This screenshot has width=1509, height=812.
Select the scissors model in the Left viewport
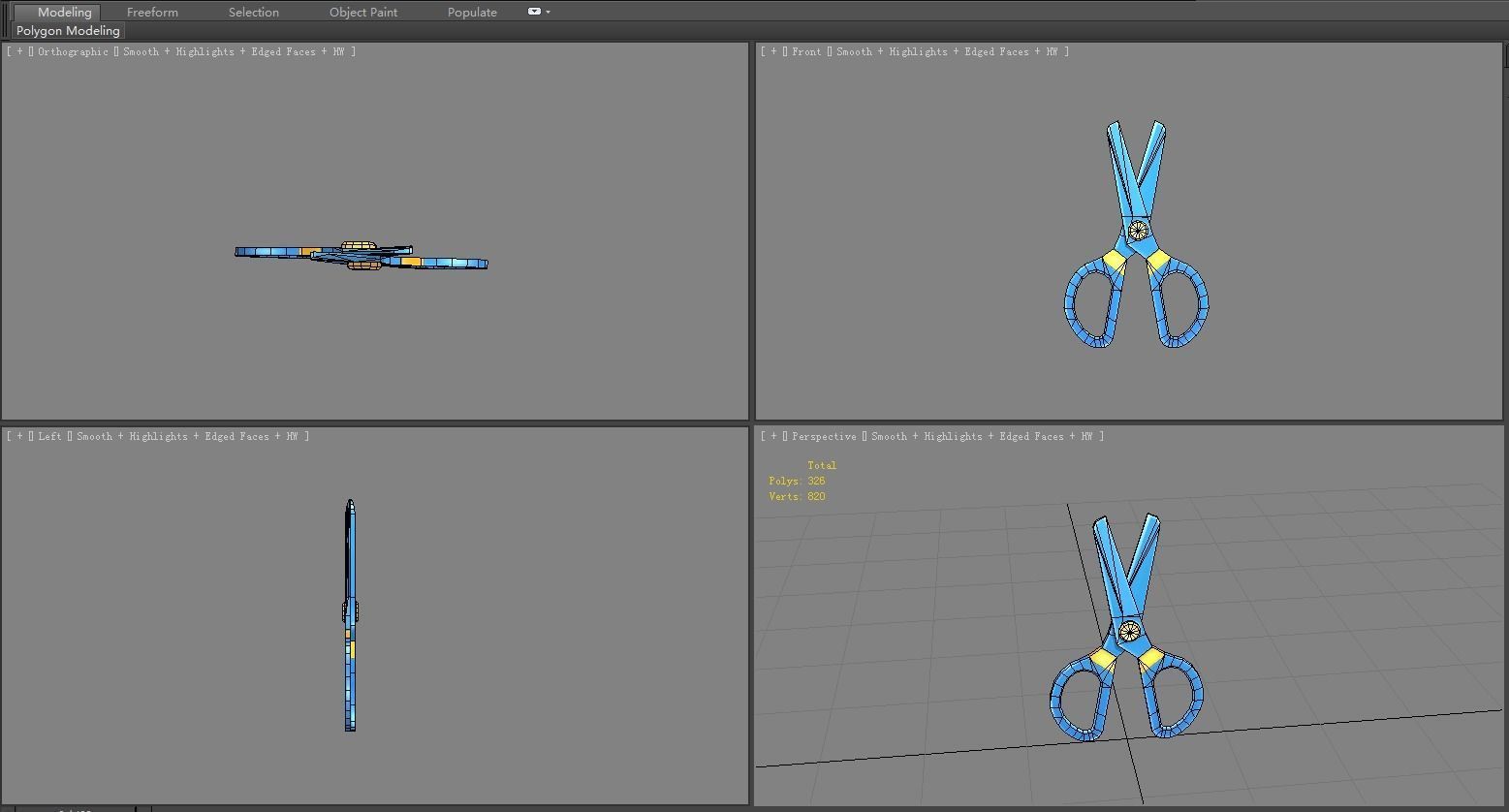point(350,614)
